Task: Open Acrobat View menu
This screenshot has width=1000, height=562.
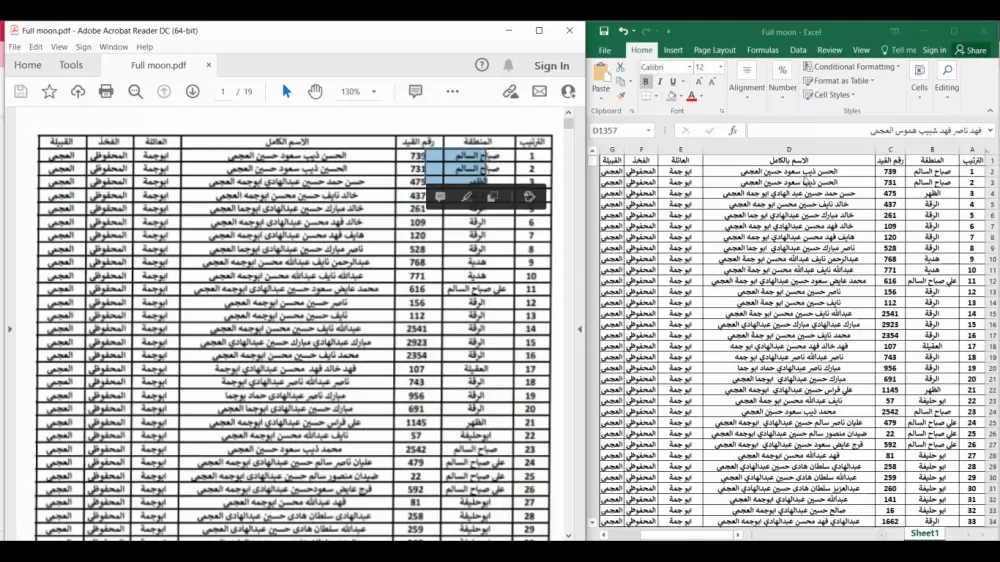Action: point(59,47)
